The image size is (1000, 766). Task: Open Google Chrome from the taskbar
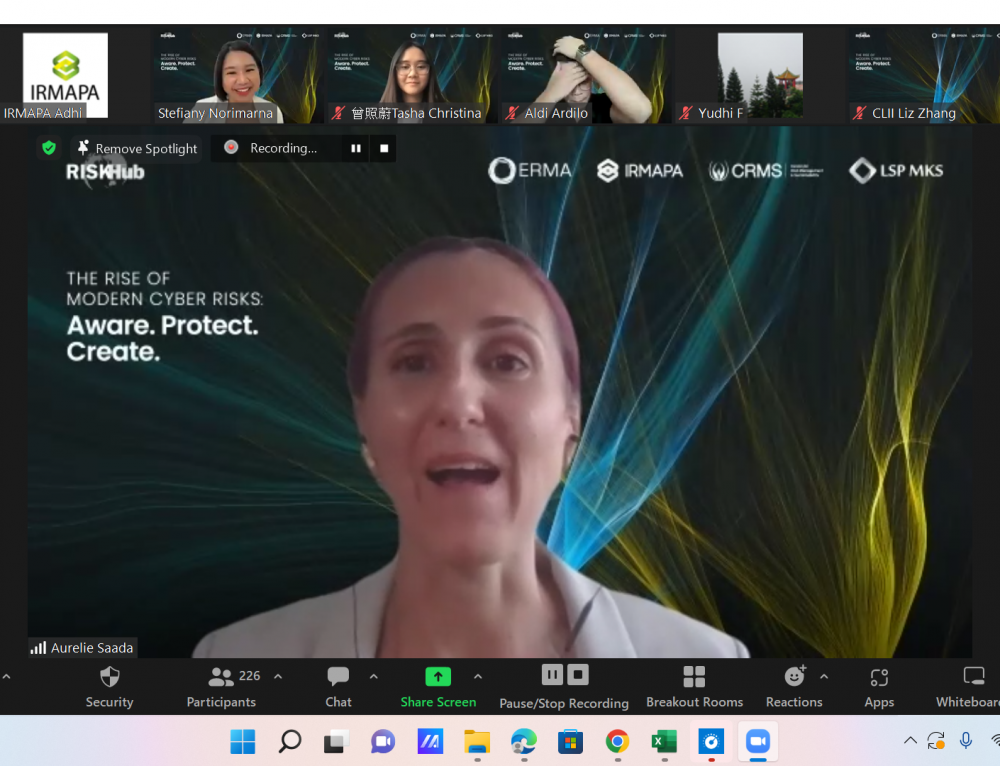[617, 741]
